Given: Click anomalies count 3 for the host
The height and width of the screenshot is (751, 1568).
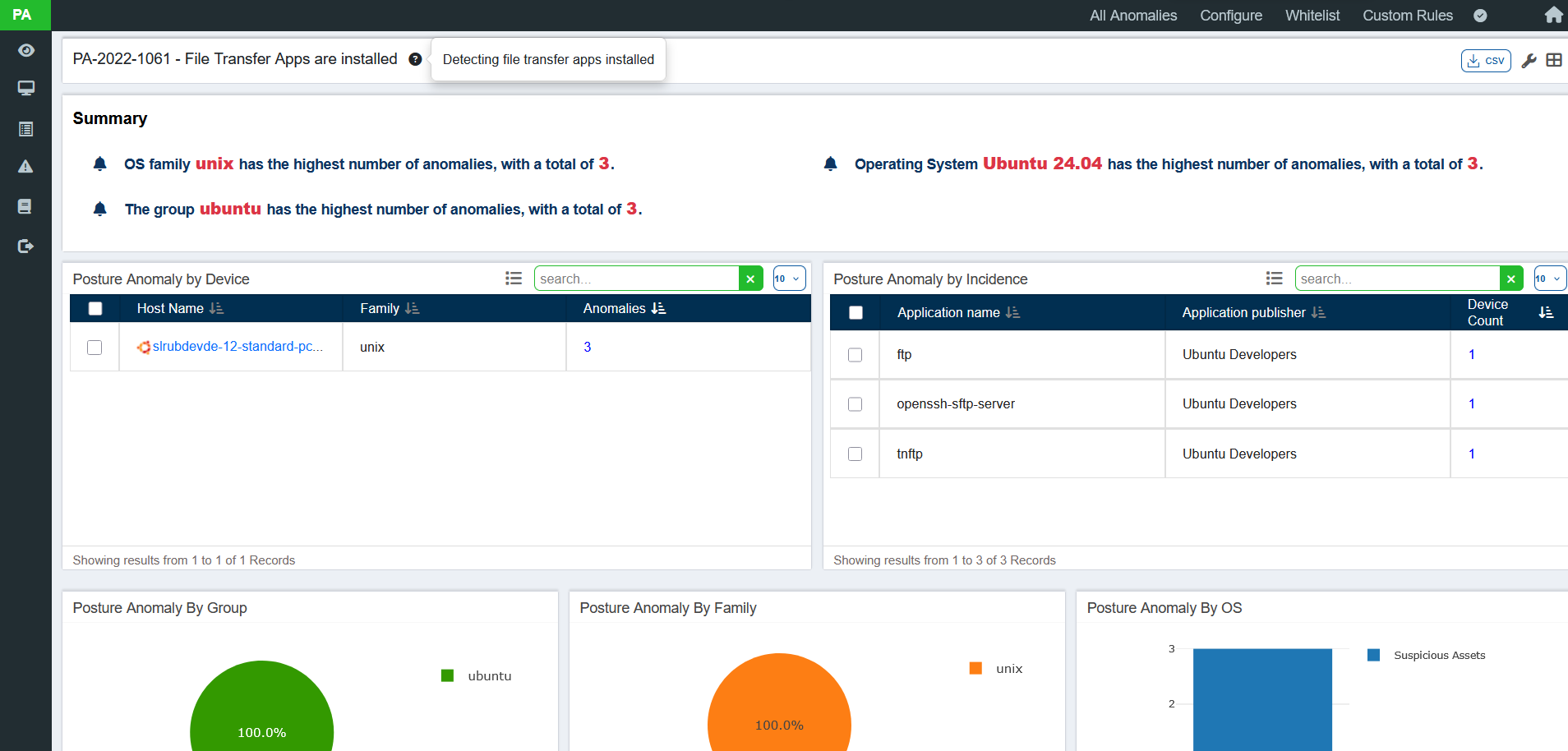Looking at the screenshot, I should coord(588,347).
